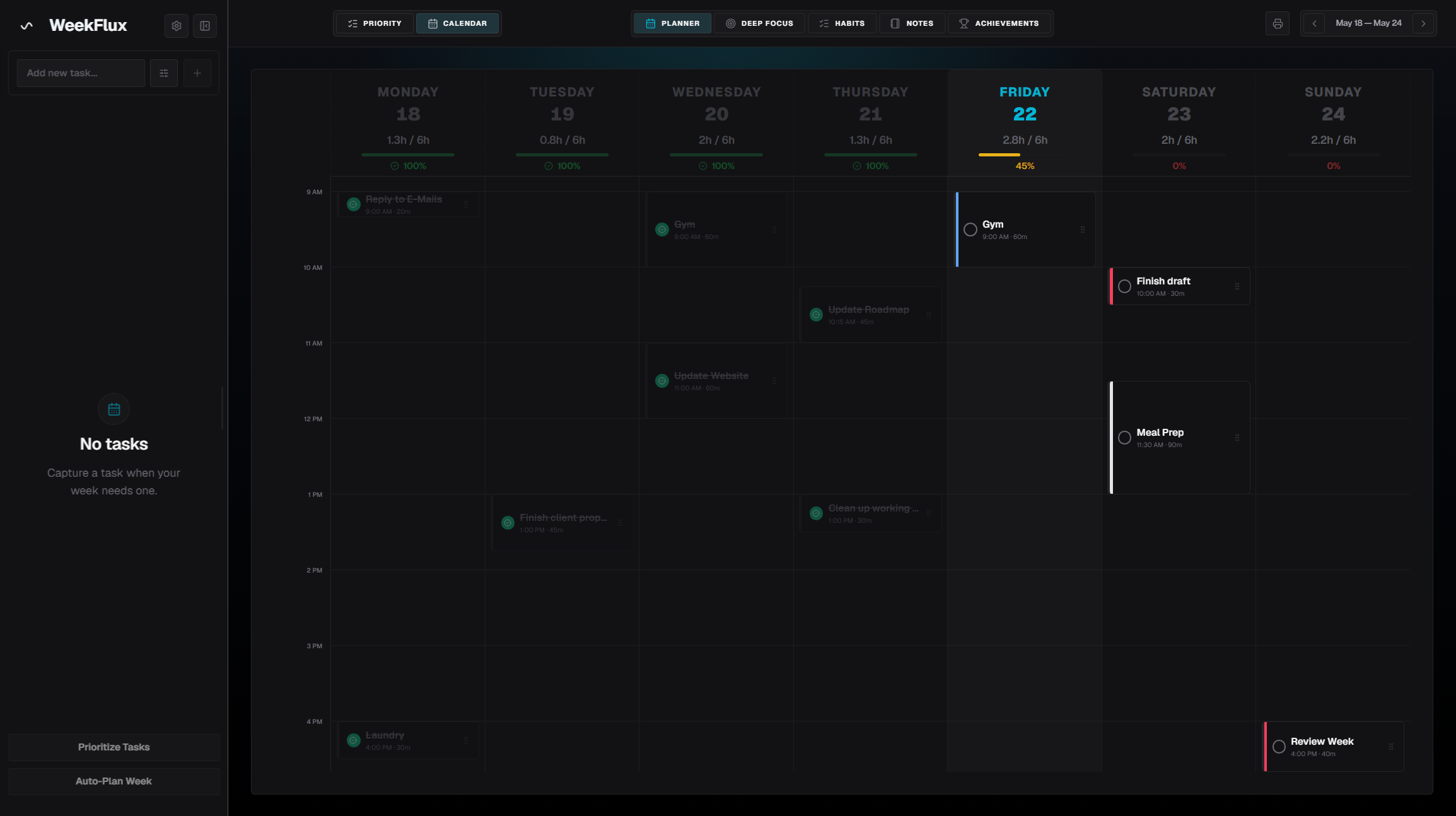Uncheck completed Laundry task
This screenshot has width=1456, height=816.
pyautogui.click(x=354, y=740)
